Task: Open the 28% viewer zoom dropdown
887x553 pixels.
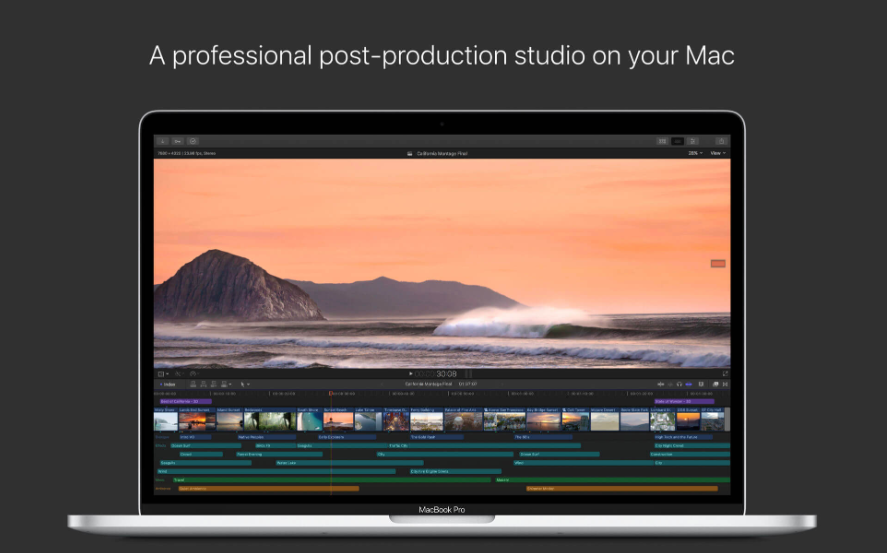Action: pos(695,153)
